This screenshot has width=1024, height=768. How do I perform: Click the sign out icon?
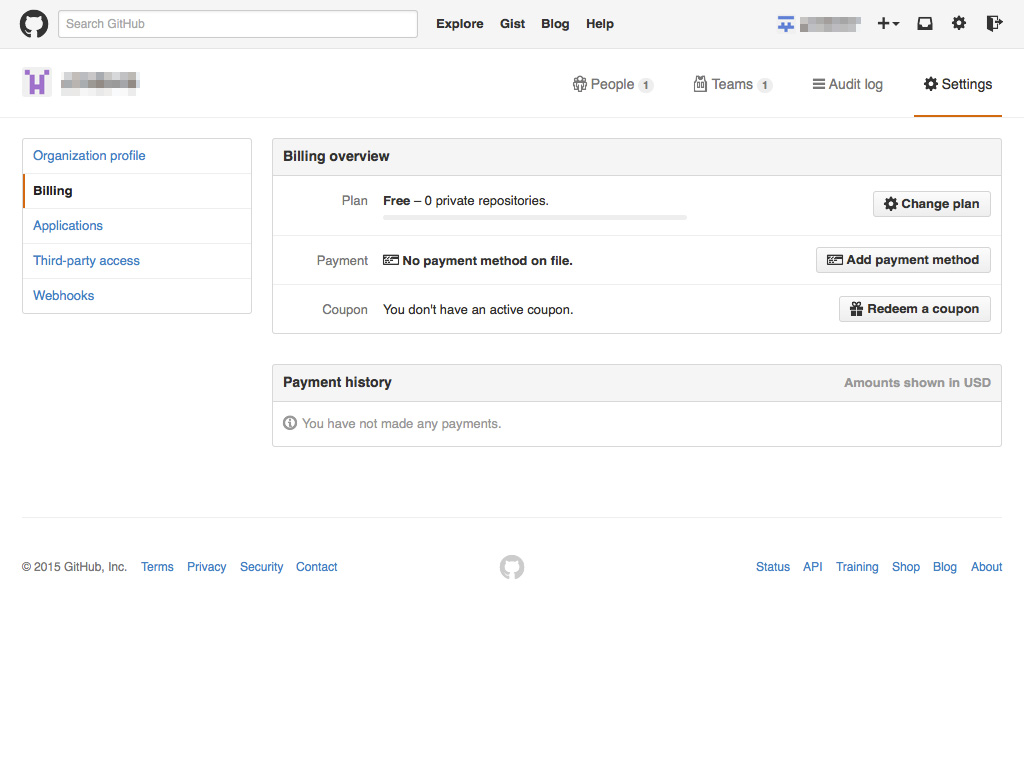[993, 23]
